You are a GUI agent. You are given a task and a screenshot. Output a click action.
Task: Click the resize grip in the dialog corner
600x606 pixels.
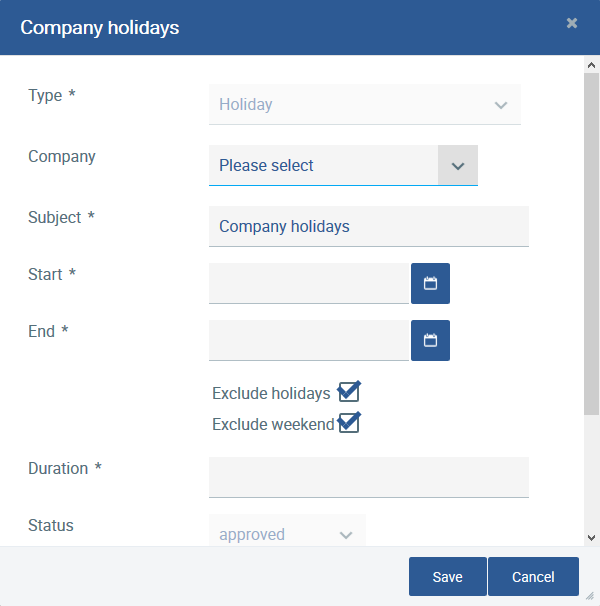[590, 595]
